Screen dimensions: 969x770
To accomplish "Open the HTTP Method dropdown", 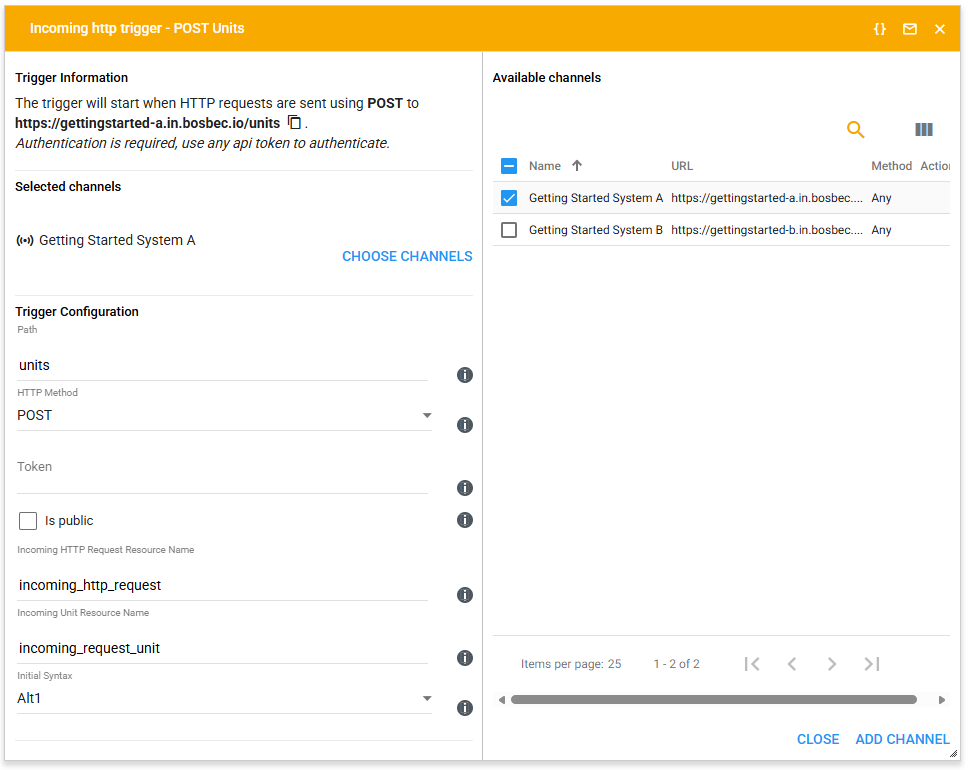I will pos(225,416).
